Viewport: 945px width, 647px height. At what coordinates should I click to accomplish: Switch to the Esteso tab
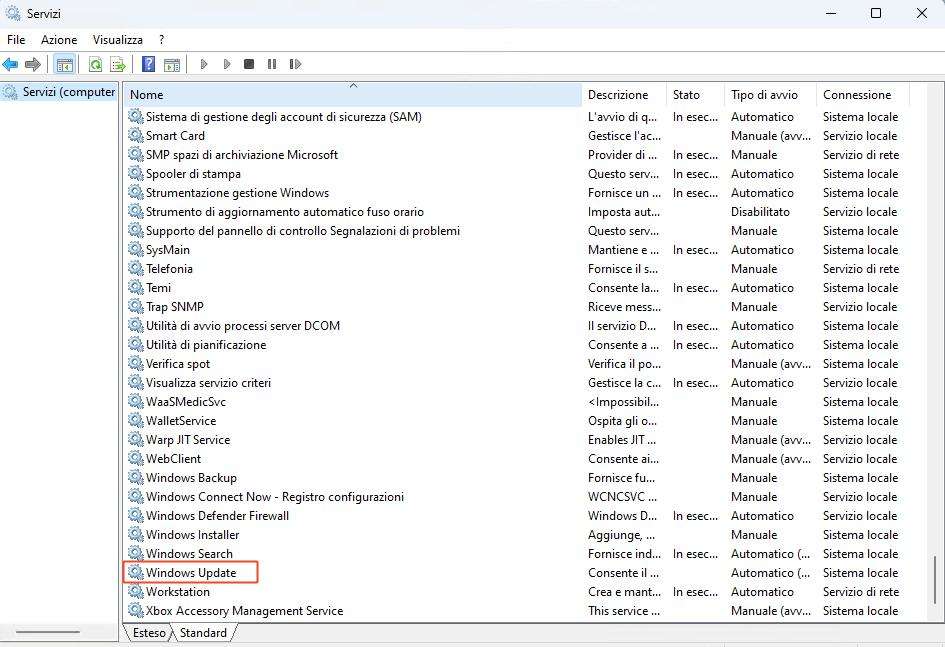148,633
